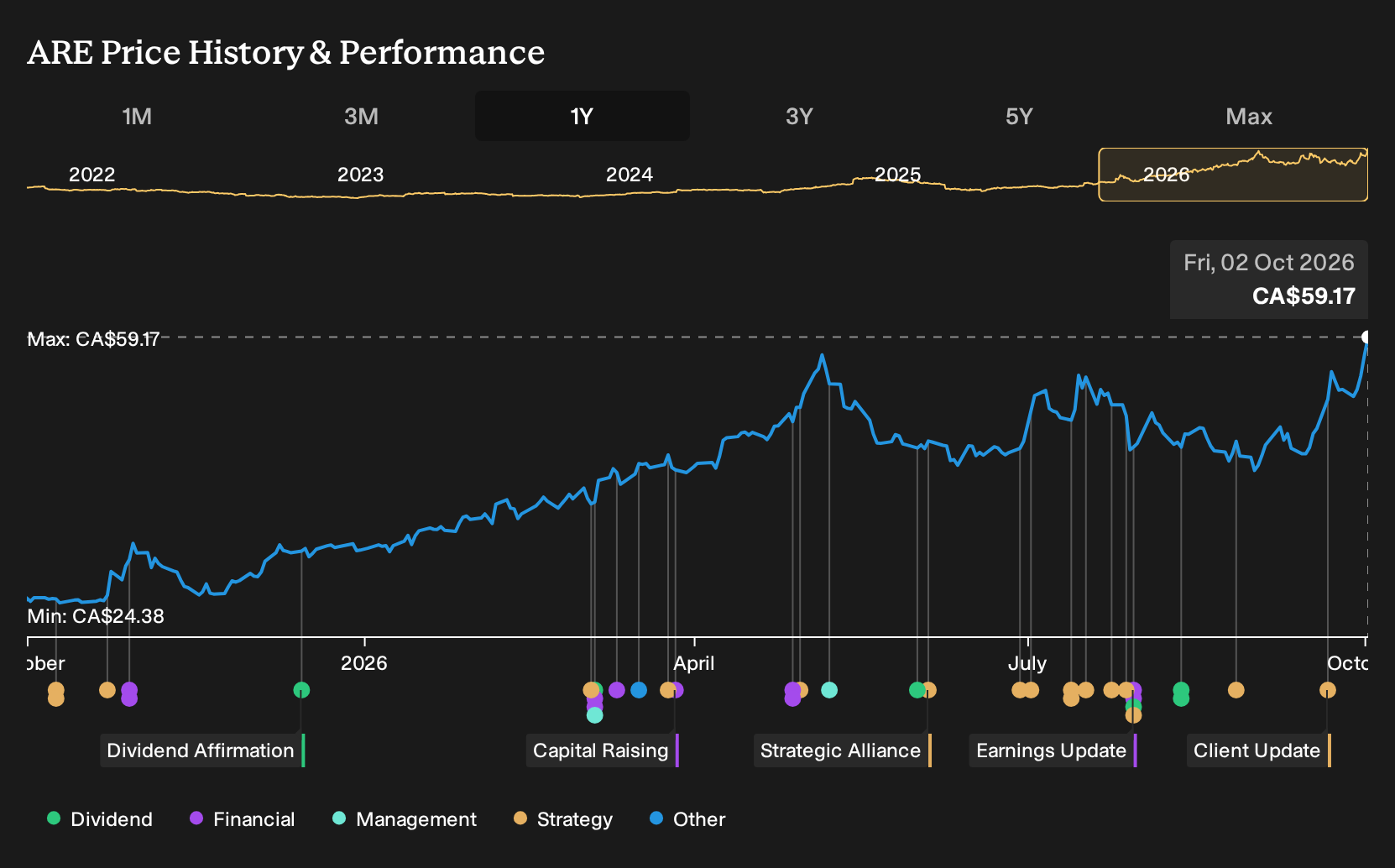Select teal dot below stacked purple event dots
This screenshot has height=868, width=1395.
point(595,715)
